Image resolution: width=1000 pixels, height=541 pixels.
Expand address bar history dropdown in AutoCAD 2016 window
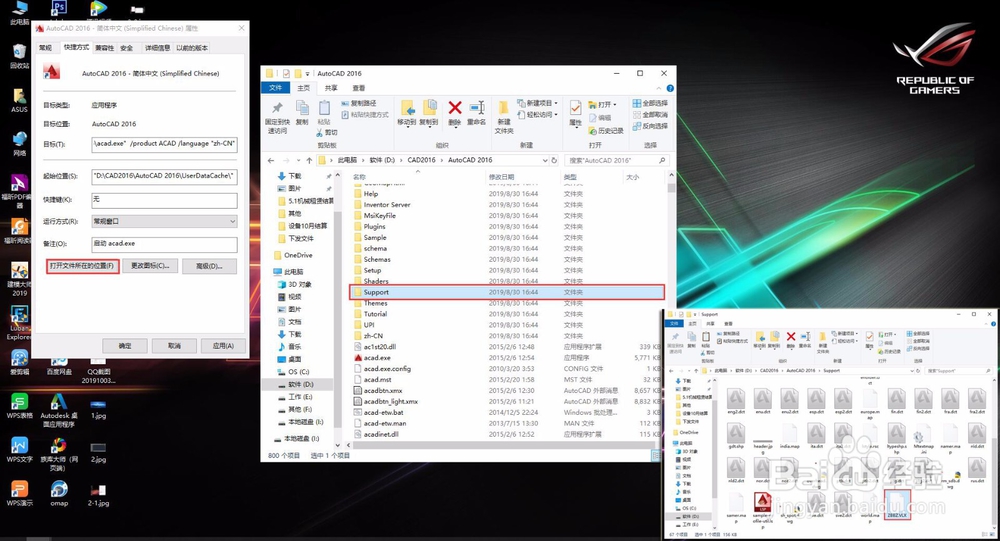click(545, 160)
